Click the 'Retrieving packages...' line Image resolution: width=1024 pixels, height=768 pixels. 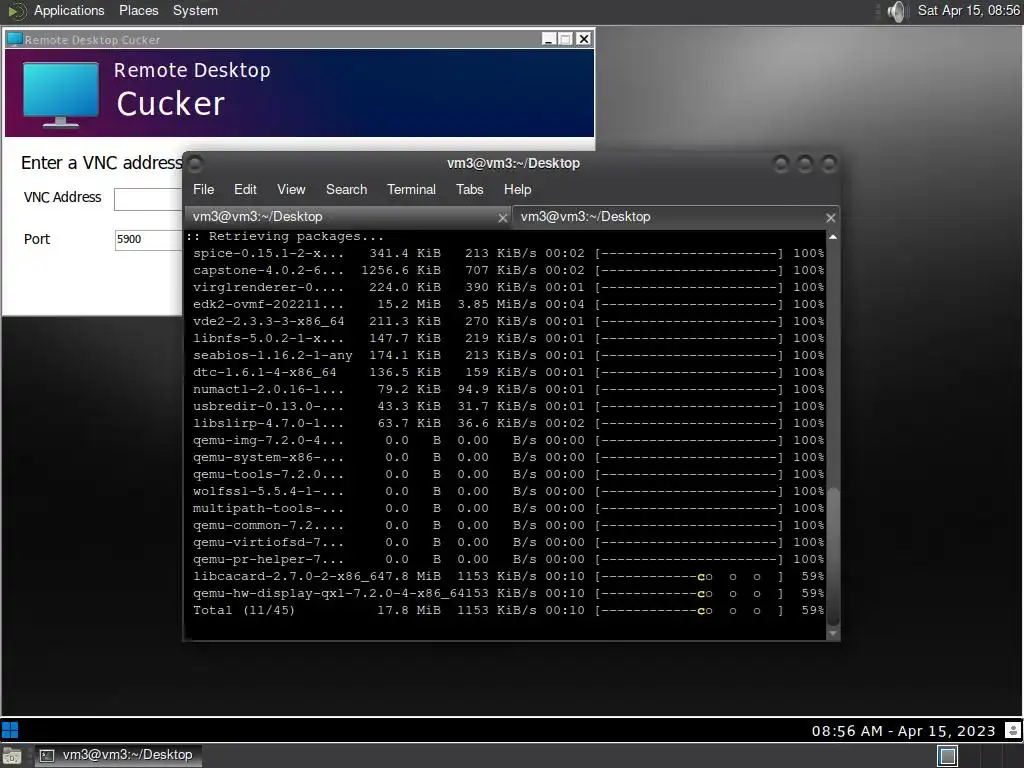(x=285, y=236)
